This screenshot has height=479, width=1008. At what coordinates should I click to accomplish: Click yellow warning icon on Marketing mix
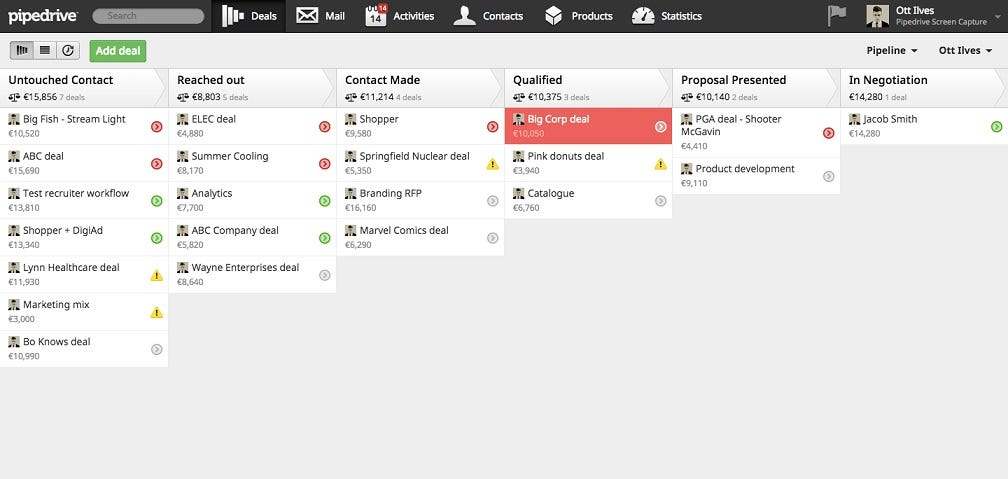156,312
